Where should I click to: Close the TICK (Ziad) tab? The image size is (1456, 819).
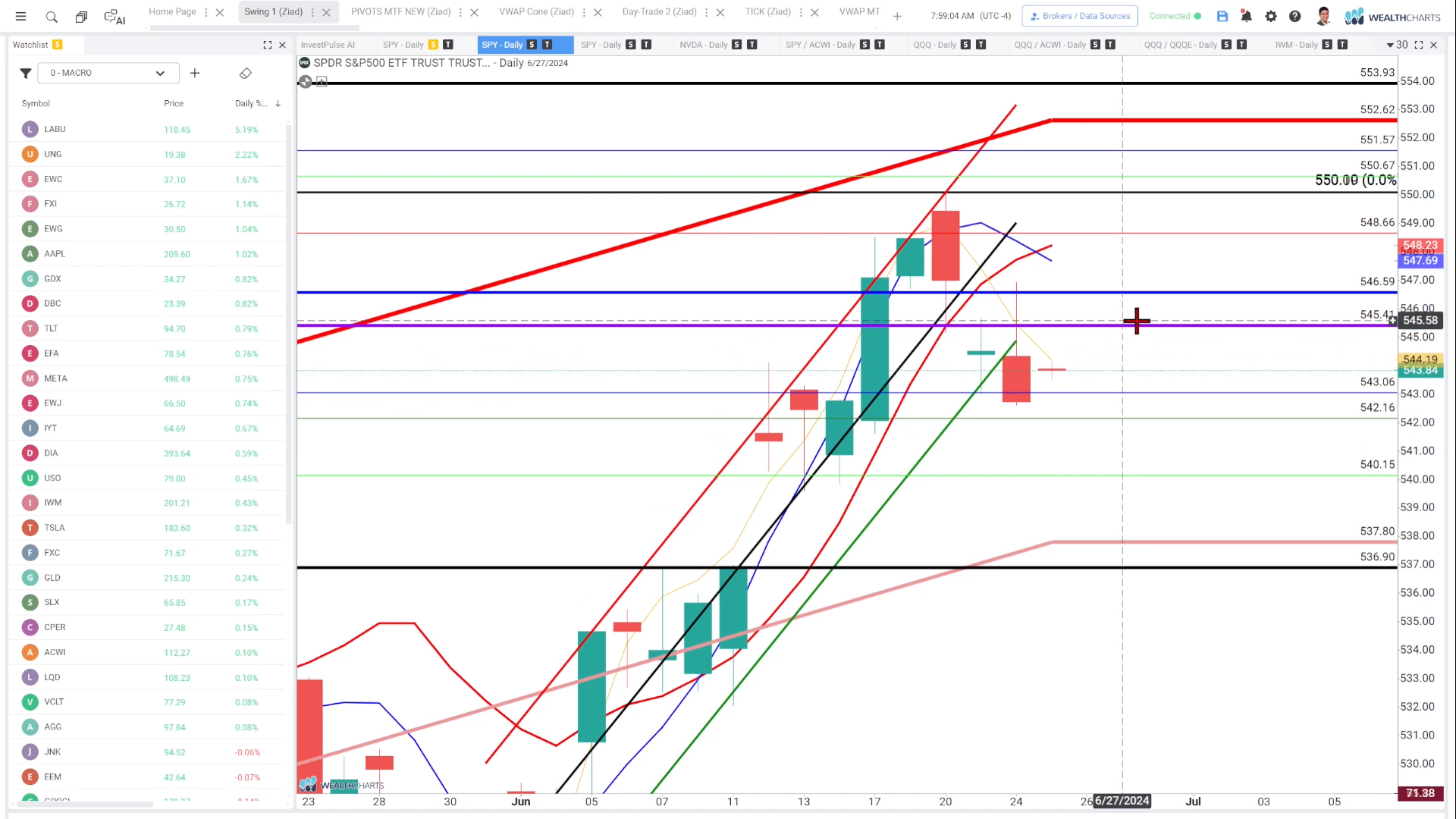point(814,12)
